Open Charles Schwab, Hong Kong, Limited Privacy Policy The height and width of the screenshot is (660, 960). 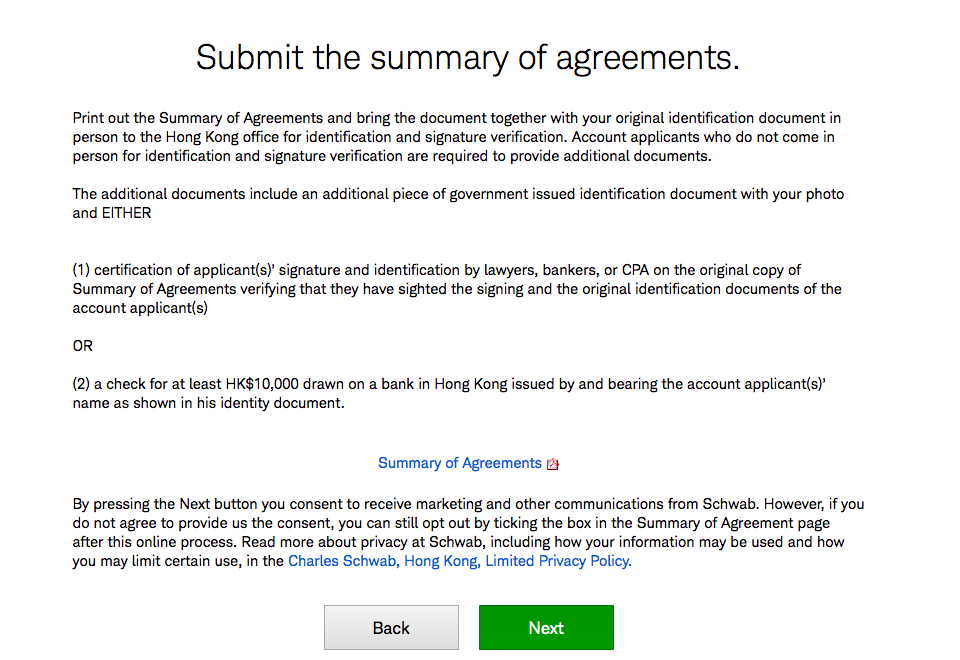tap(460, 561)
